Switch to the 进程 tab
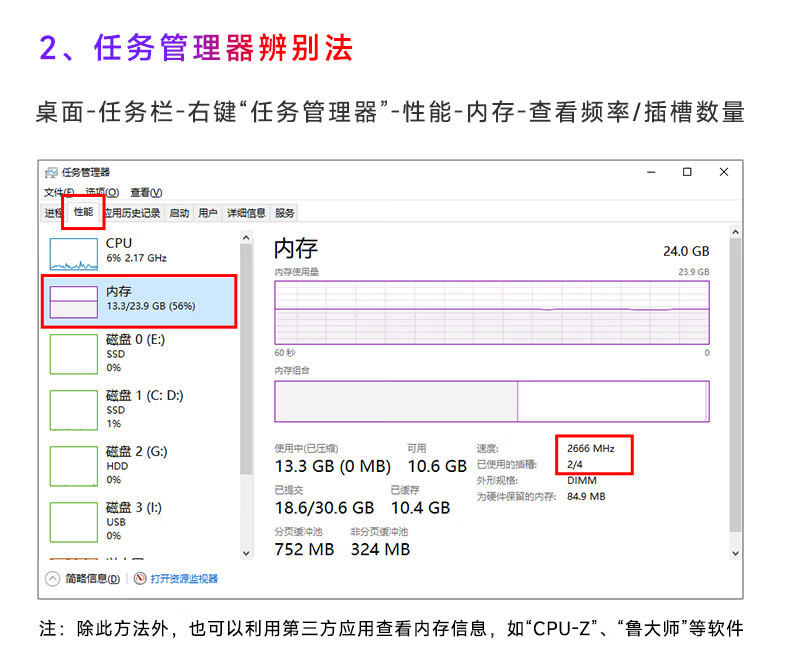 (x=52, y=213)
